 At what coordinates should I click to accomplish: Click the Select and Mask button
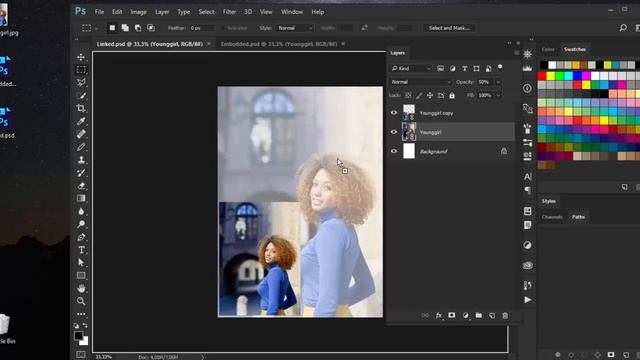(449, 28)
